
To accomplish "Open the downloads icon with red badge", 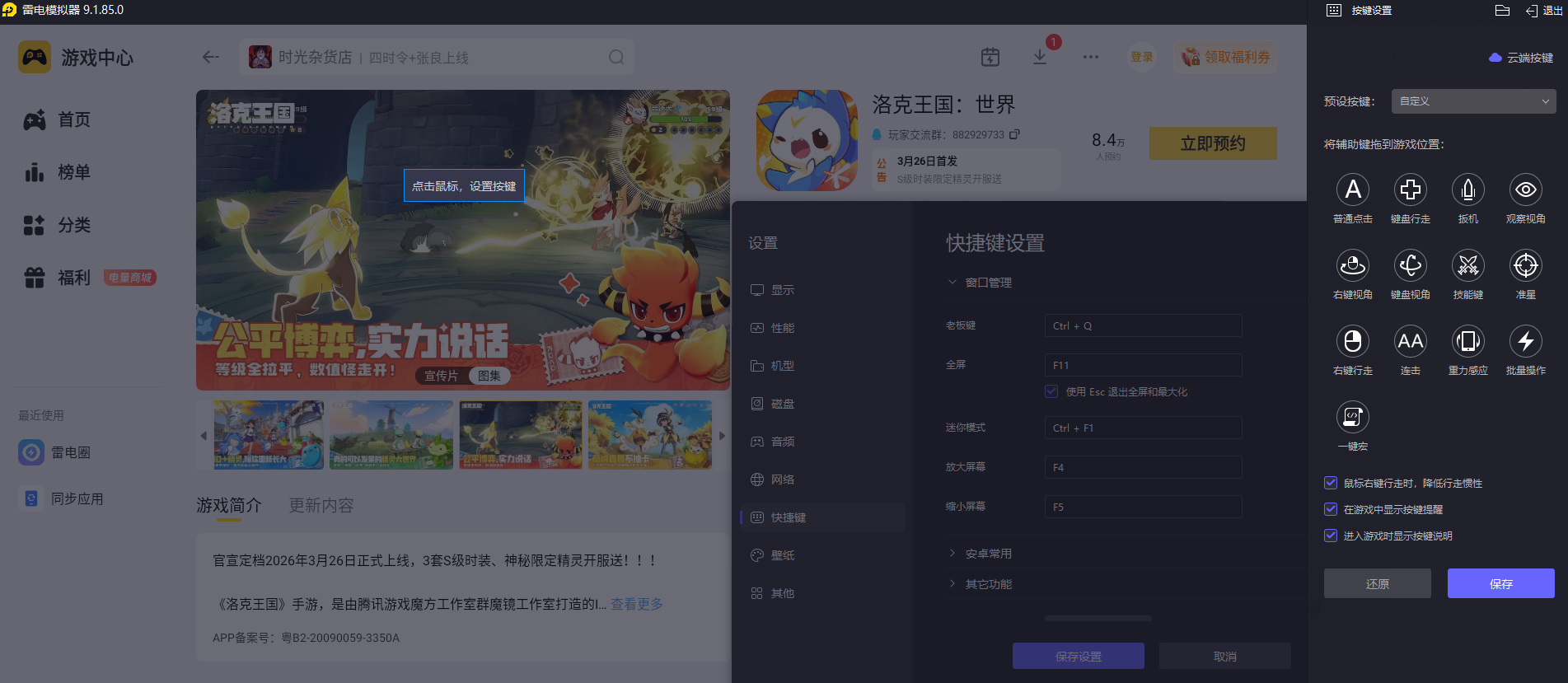I will [x=1040, y=56].
